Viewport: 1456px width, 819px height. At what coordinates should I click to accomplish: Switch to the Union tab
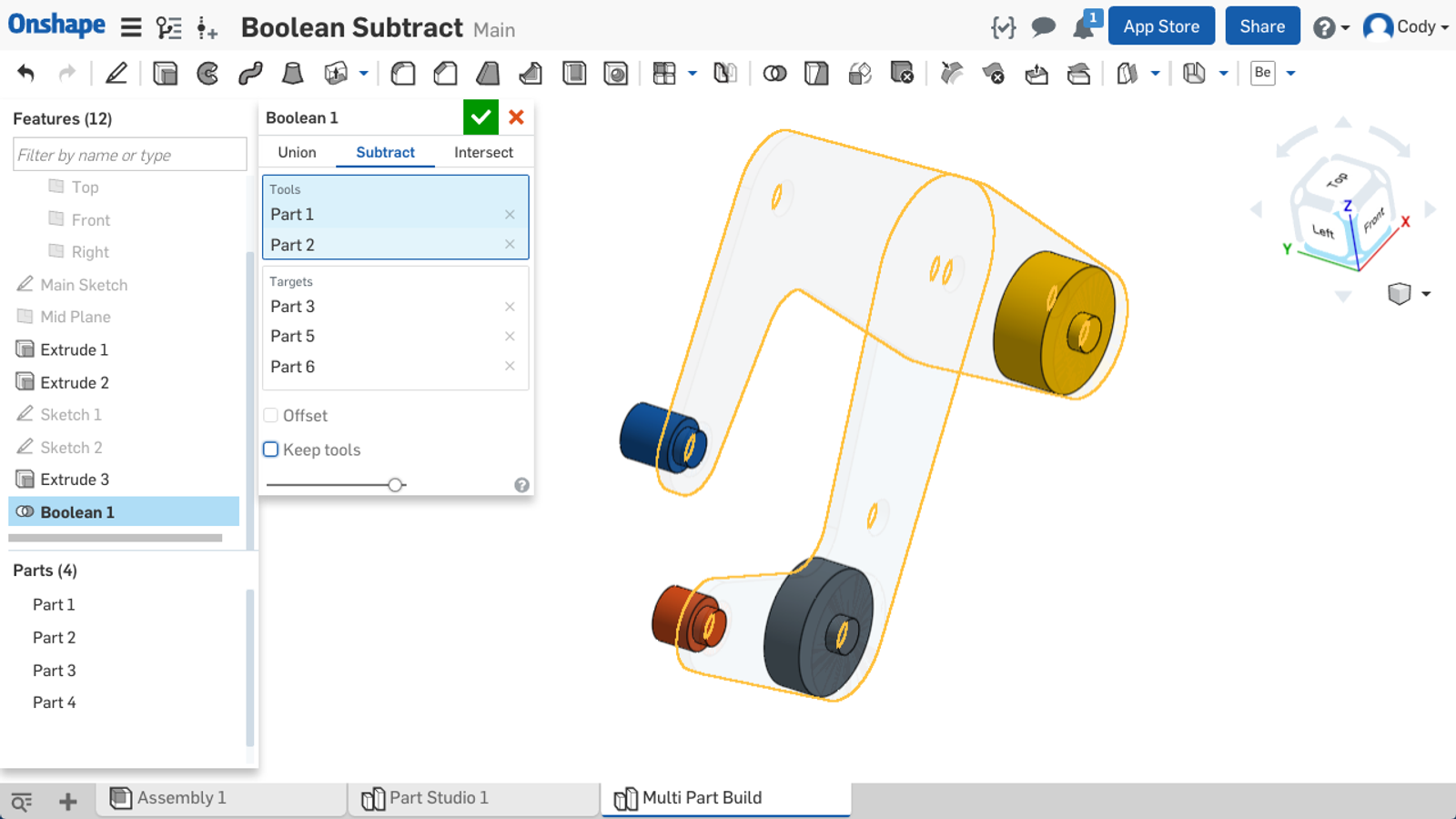[297, 152]
